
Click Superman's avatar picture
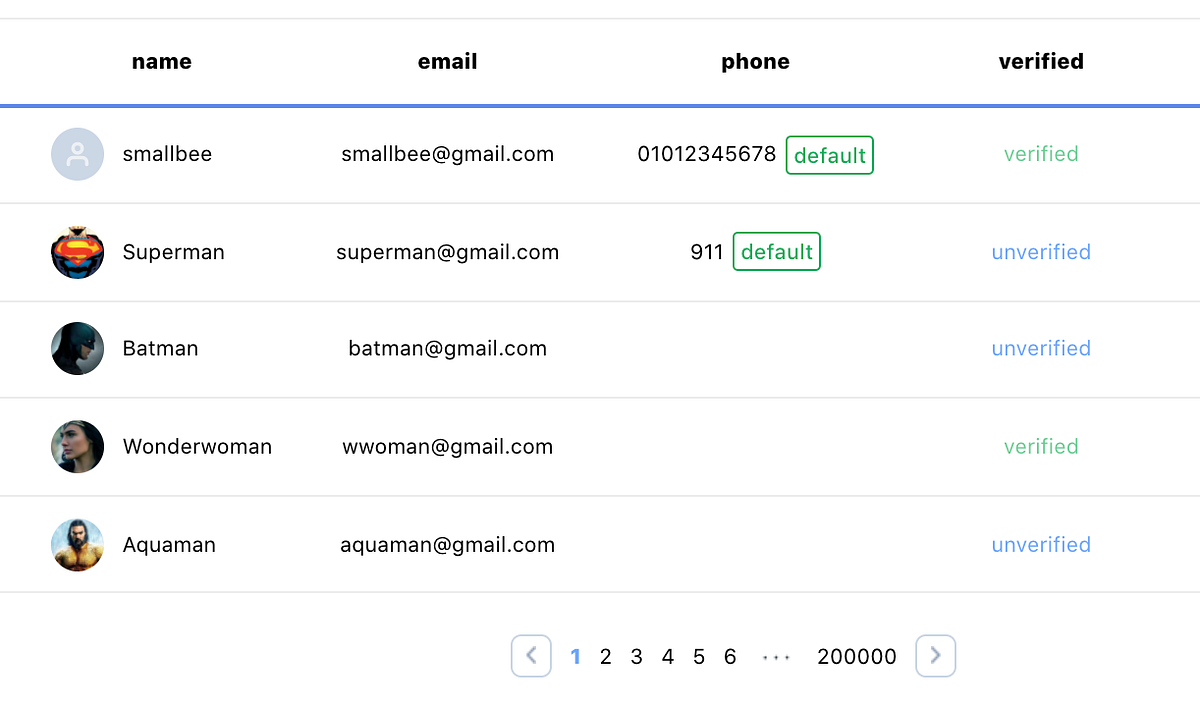77,252
